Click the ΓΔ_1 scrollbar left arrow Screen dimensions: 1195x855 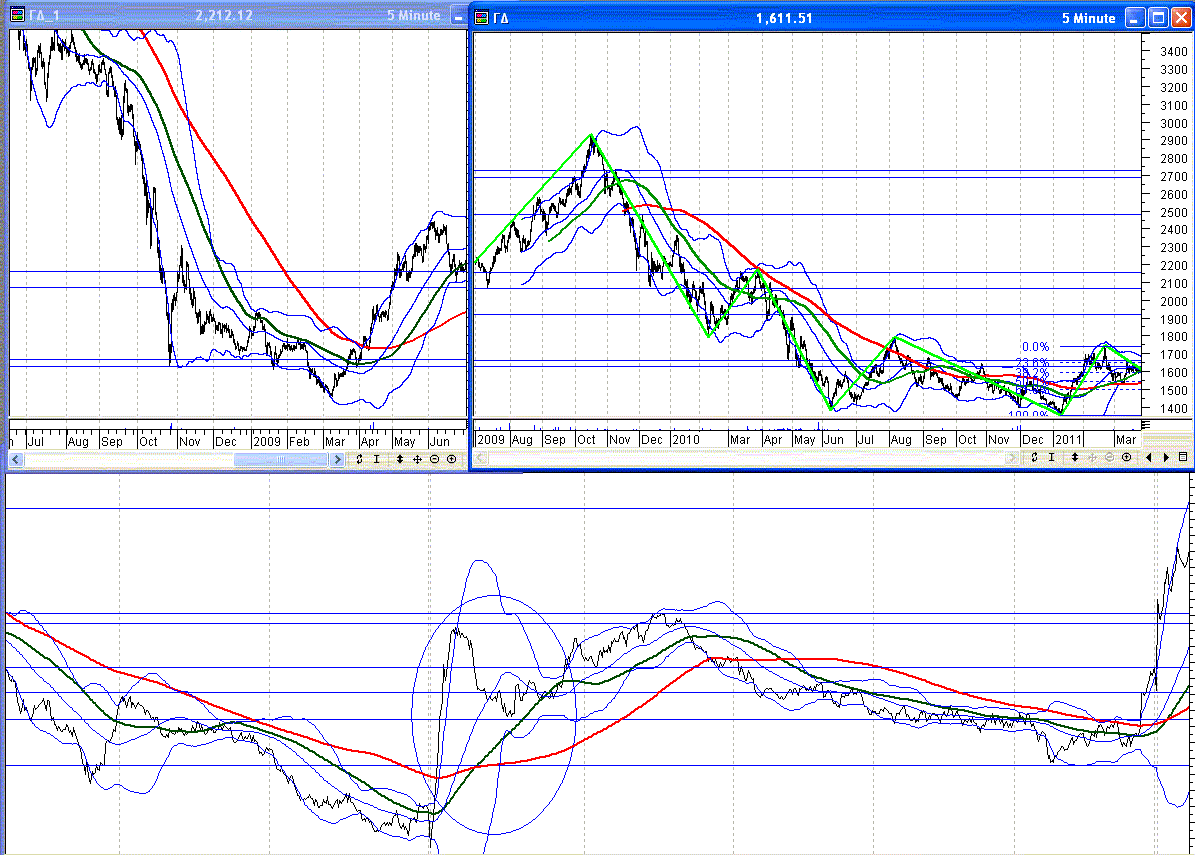[16, 459]
